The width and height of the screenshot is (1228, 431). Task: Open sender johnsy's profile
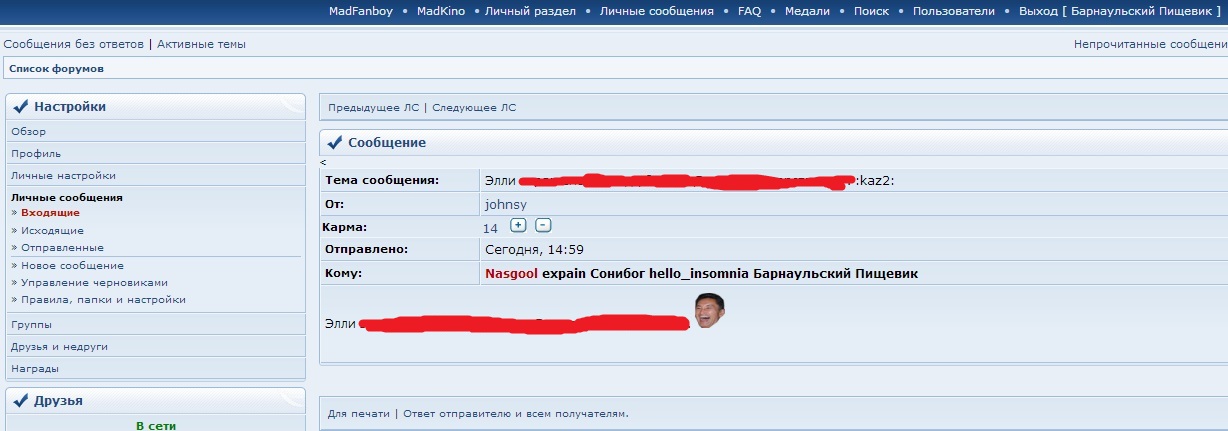coord(503,204)
